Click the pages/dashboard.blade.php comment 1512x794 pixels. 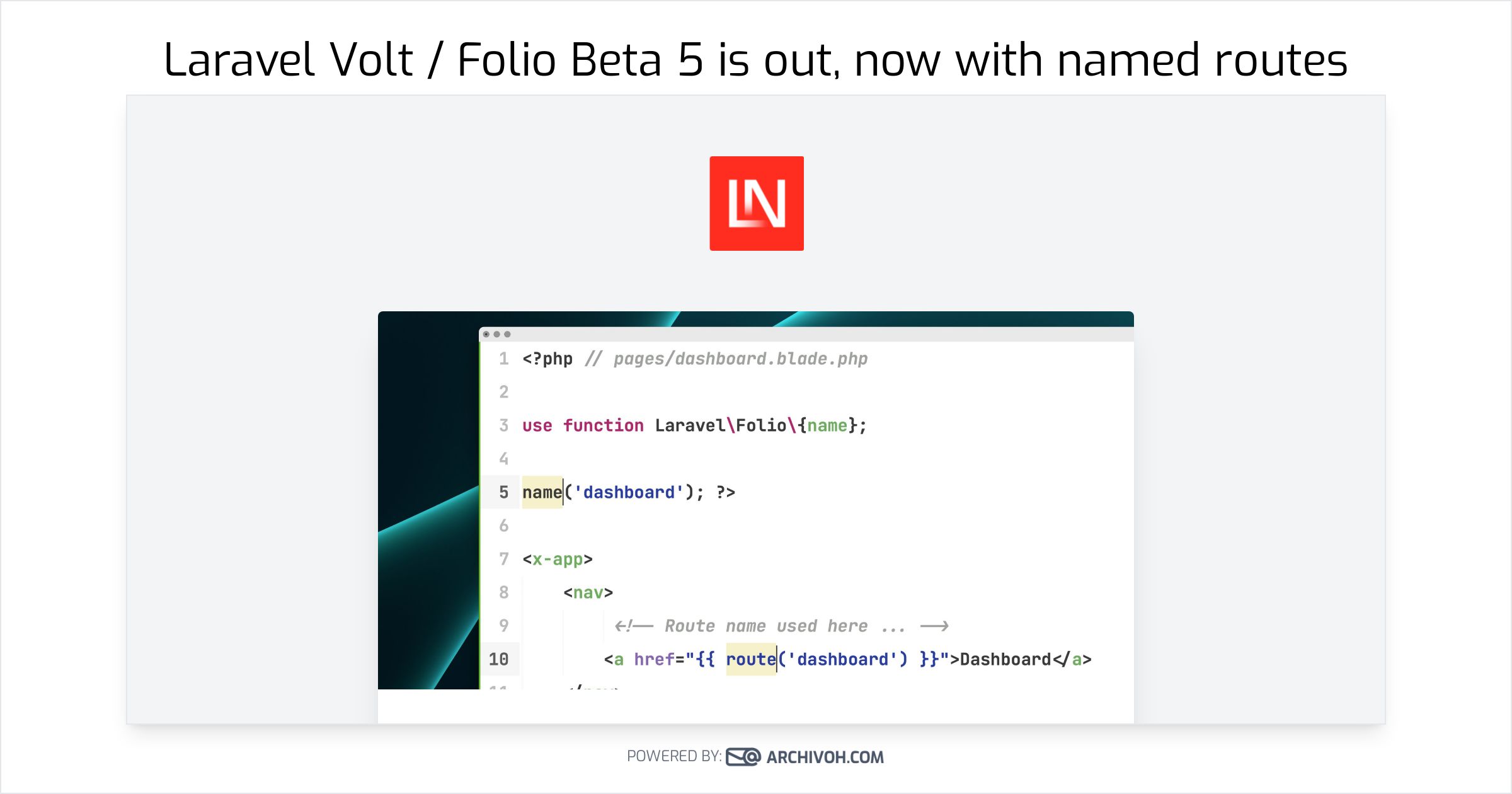[x=740, y=359]
